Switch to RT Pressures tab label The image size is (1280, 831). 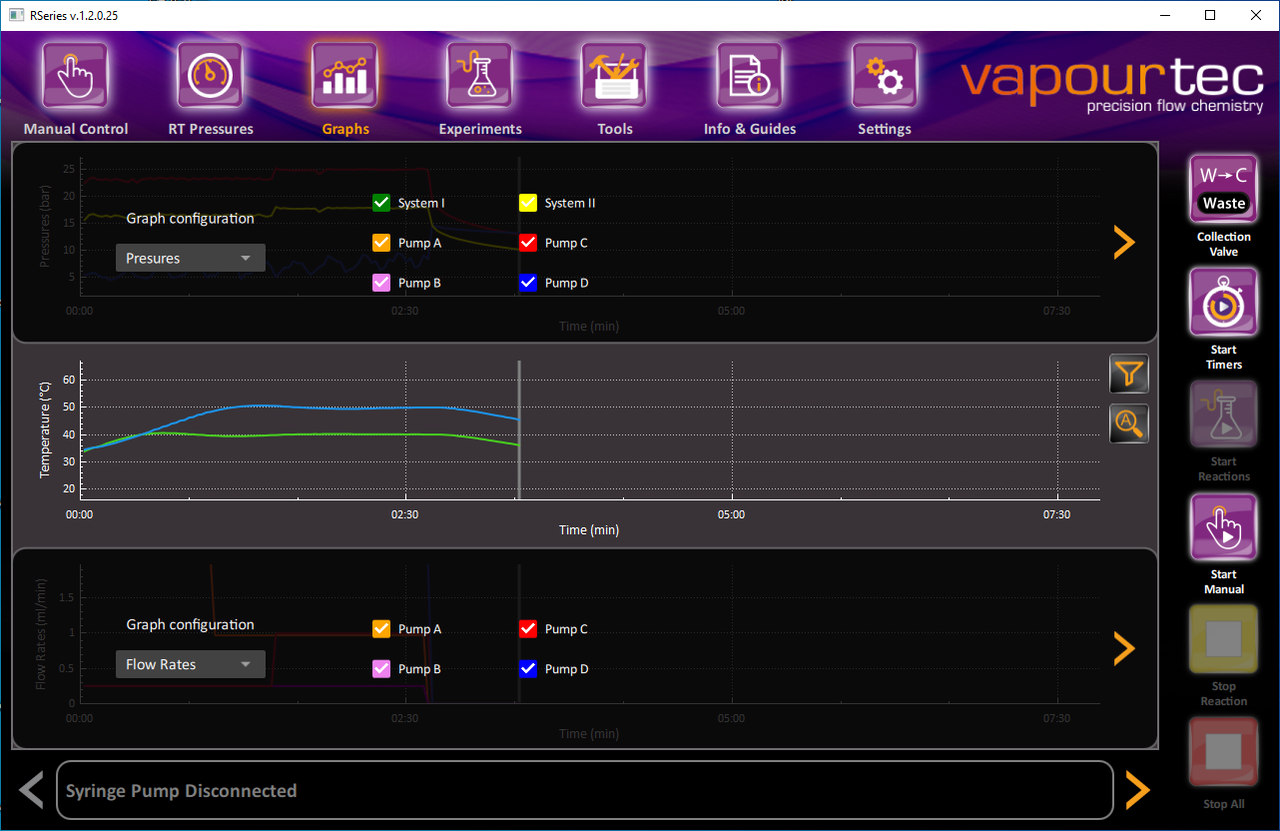tap(210, 129)
